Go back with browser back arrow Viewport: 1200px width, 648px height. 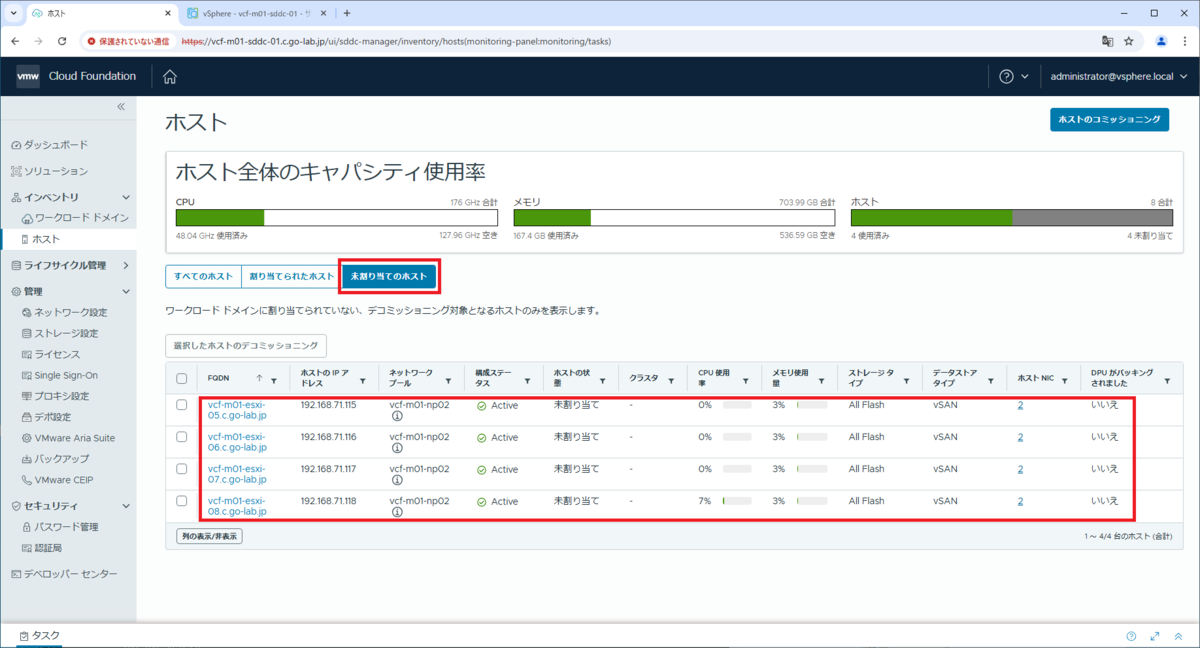click(16, 42)
